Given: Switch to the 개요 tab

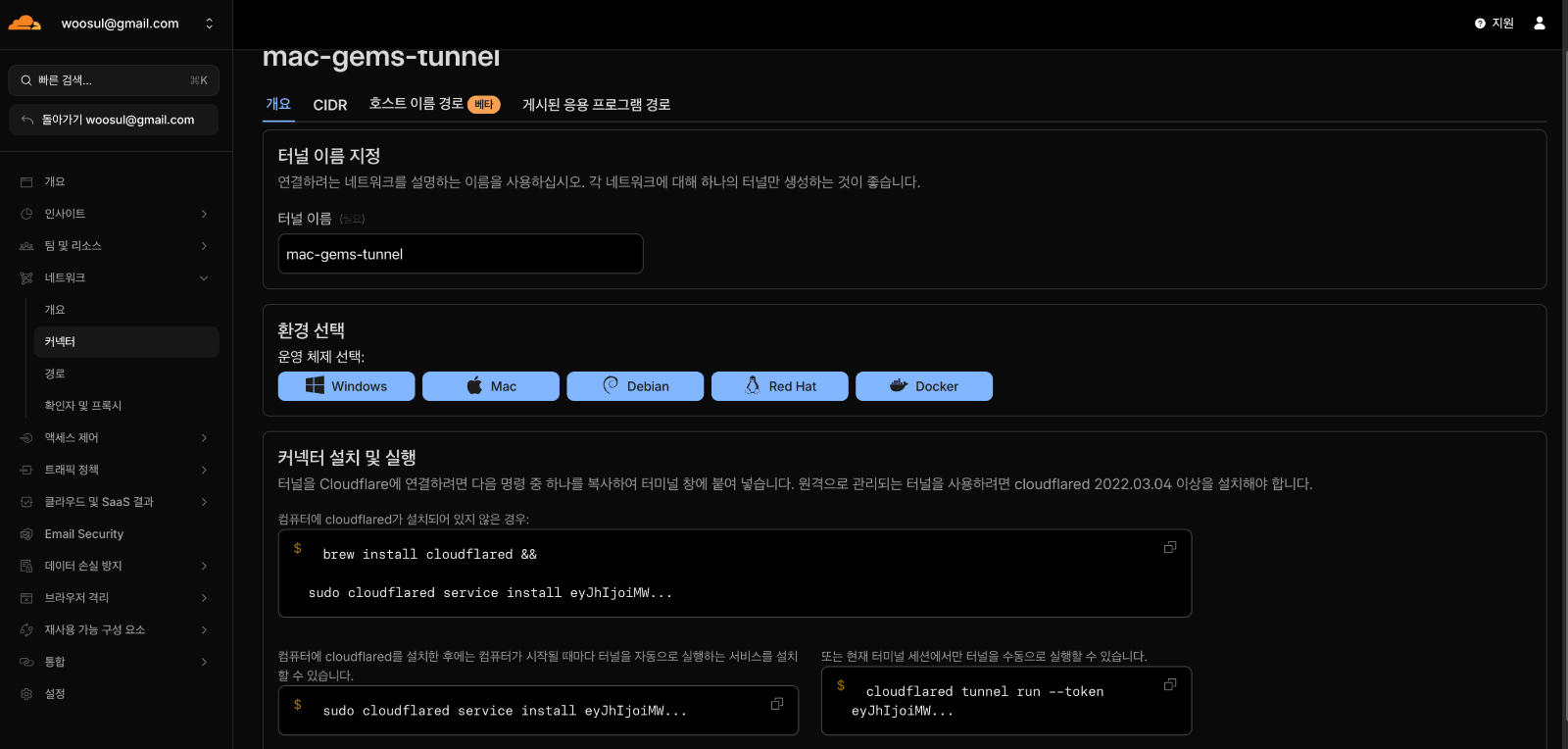Looking at the screenshot, I should click(x=278, y=104).
